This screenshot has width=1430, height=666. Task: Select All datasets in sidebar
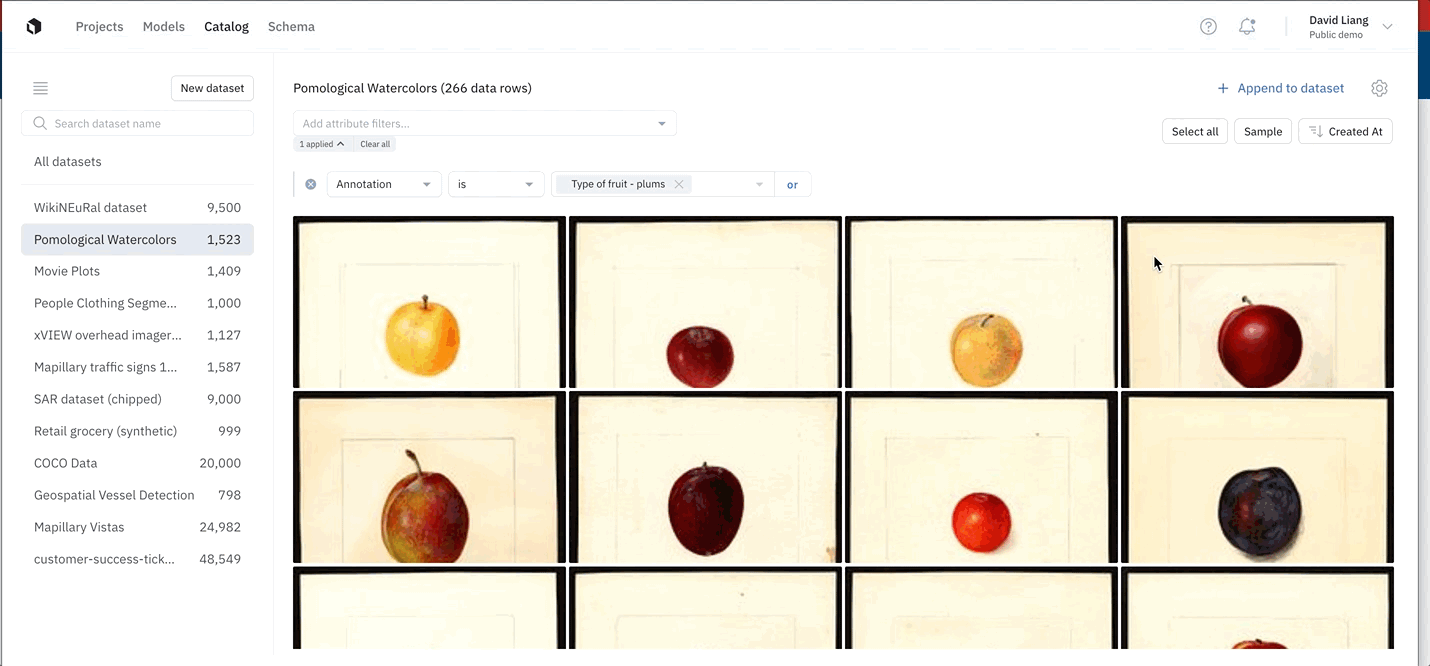67,161
